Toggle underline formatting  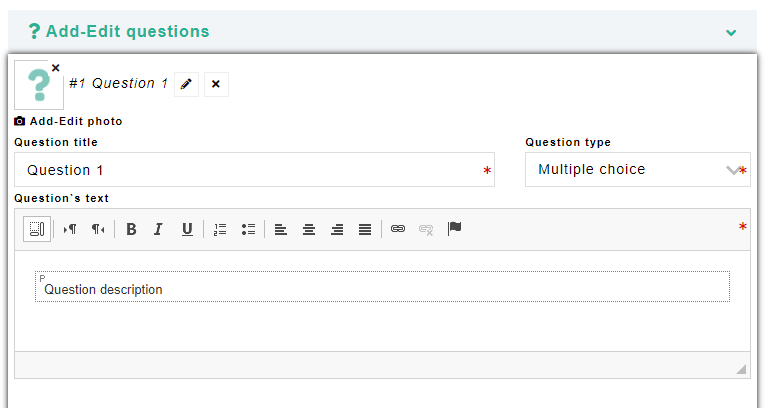pos(187,229)
